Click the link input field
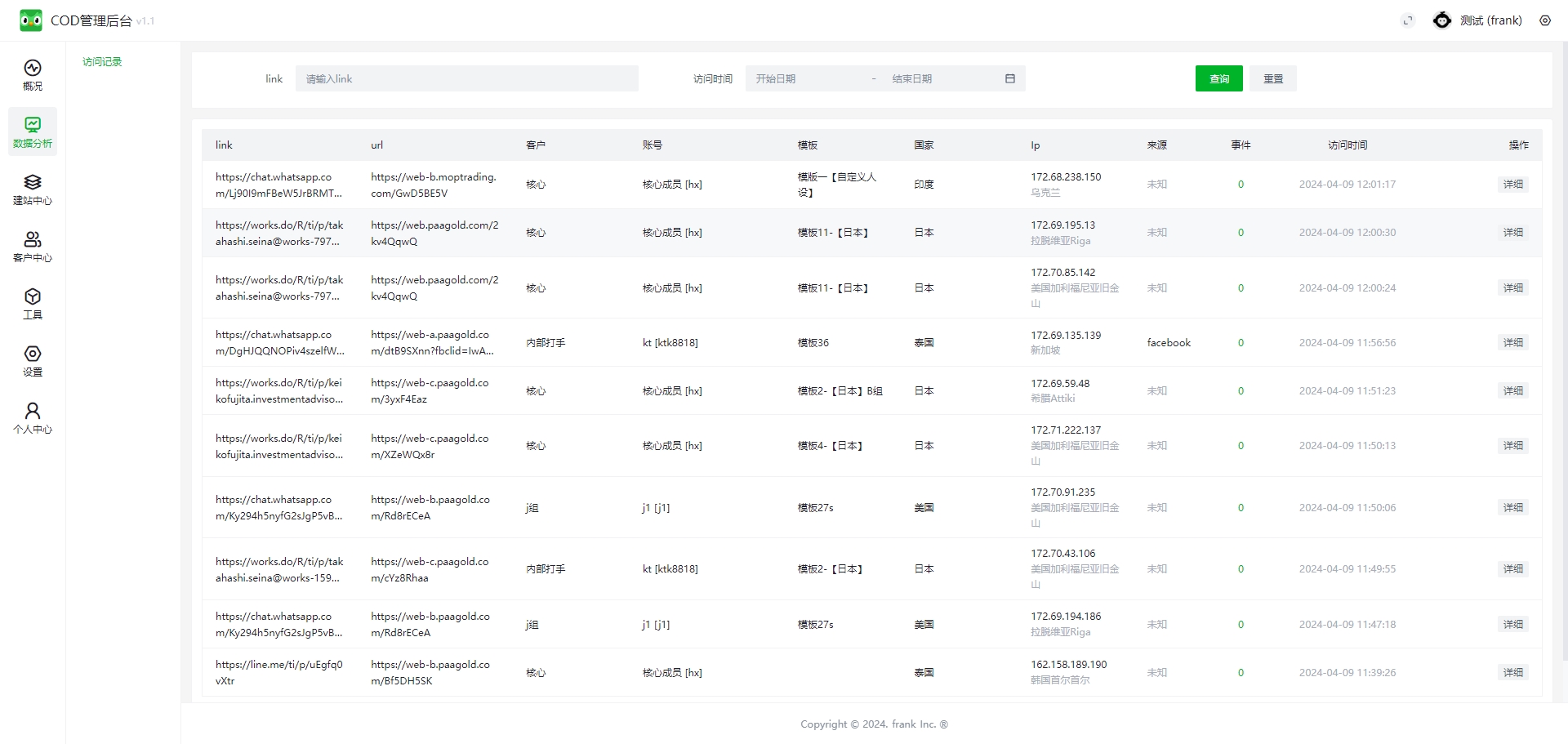The height and width of the screenshot is (744, 1568). 467,78
